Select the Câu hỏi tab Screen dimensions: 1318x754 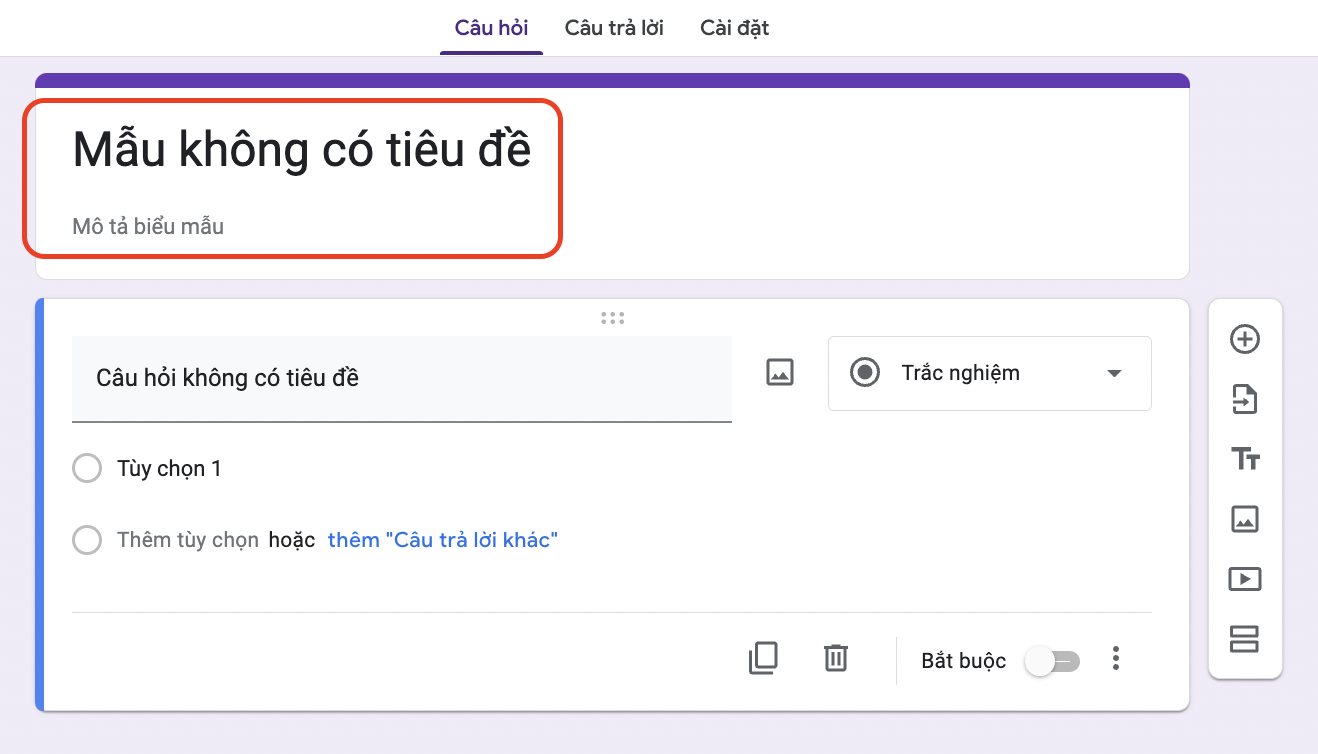491,27
